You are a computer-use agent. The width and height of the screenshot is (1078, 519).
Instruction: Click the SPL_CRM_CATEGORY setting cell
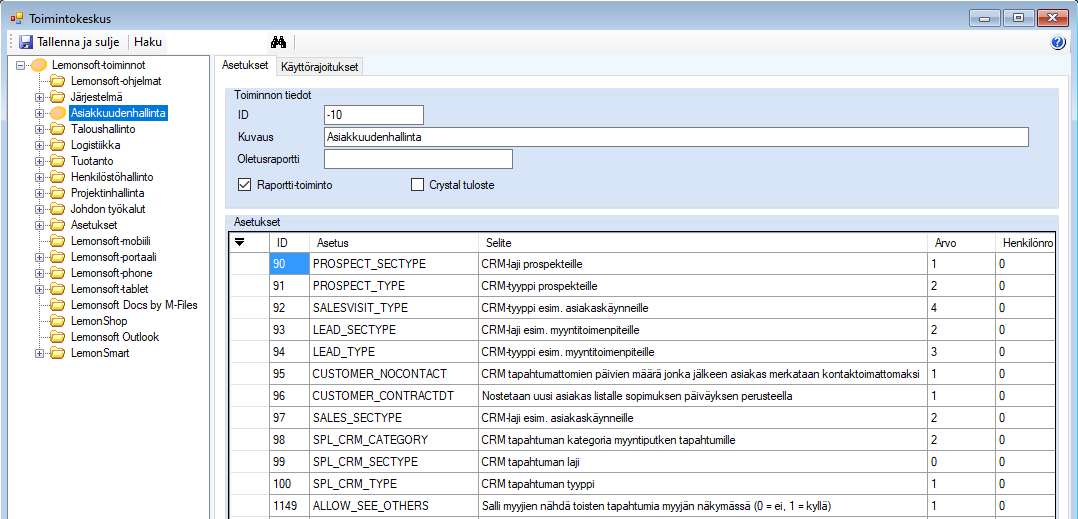point(394,439)
